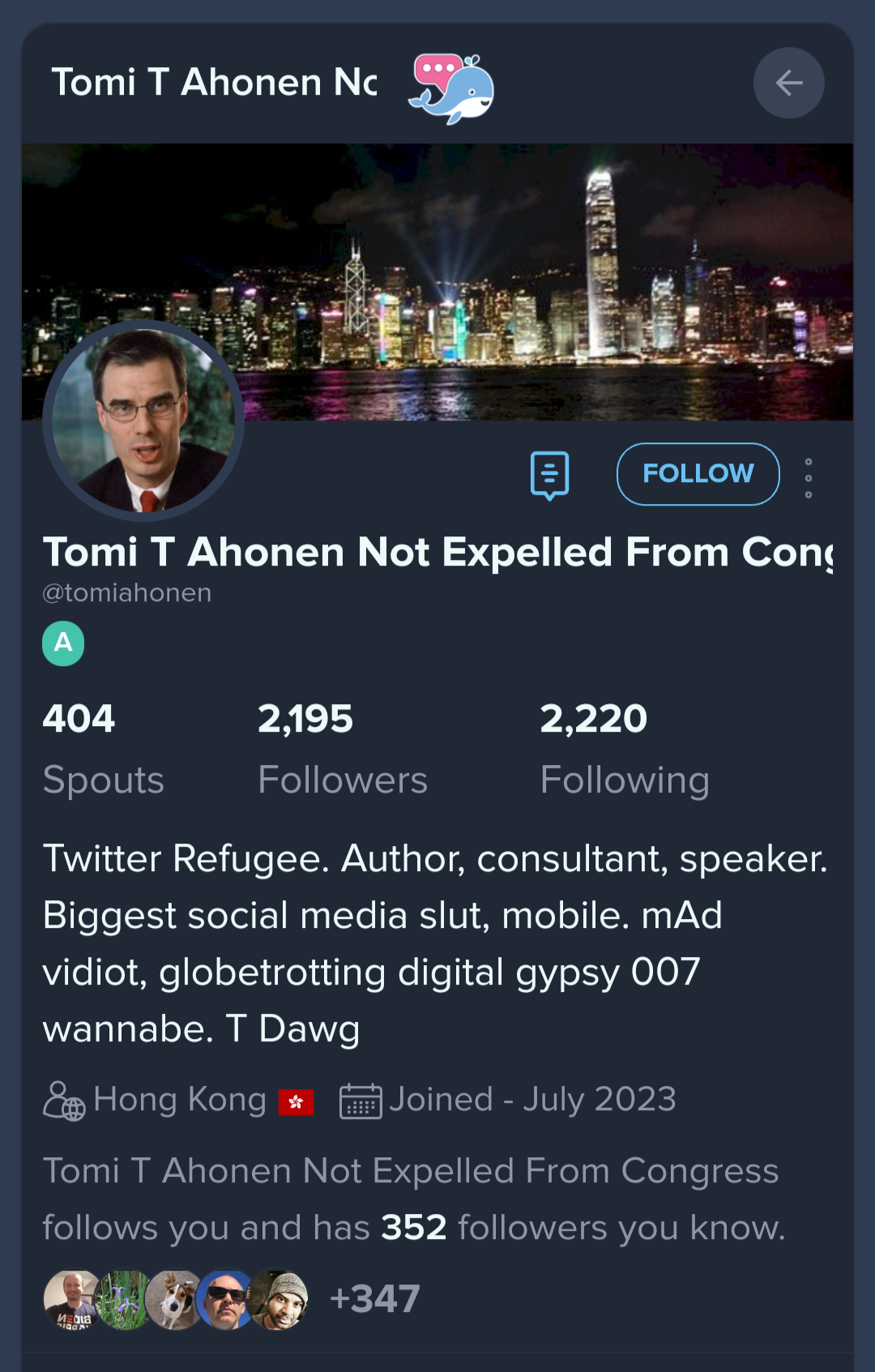Open the three-dot more options menu

click(808, 478)
